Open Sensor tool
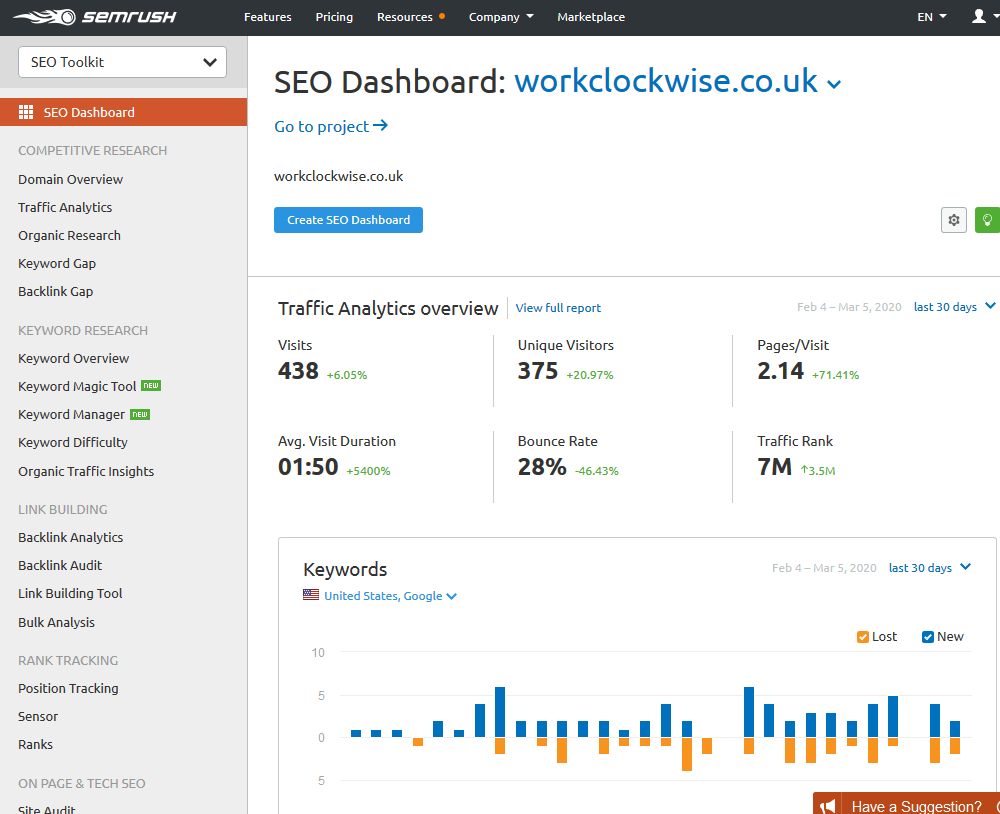 pos(38,716)
